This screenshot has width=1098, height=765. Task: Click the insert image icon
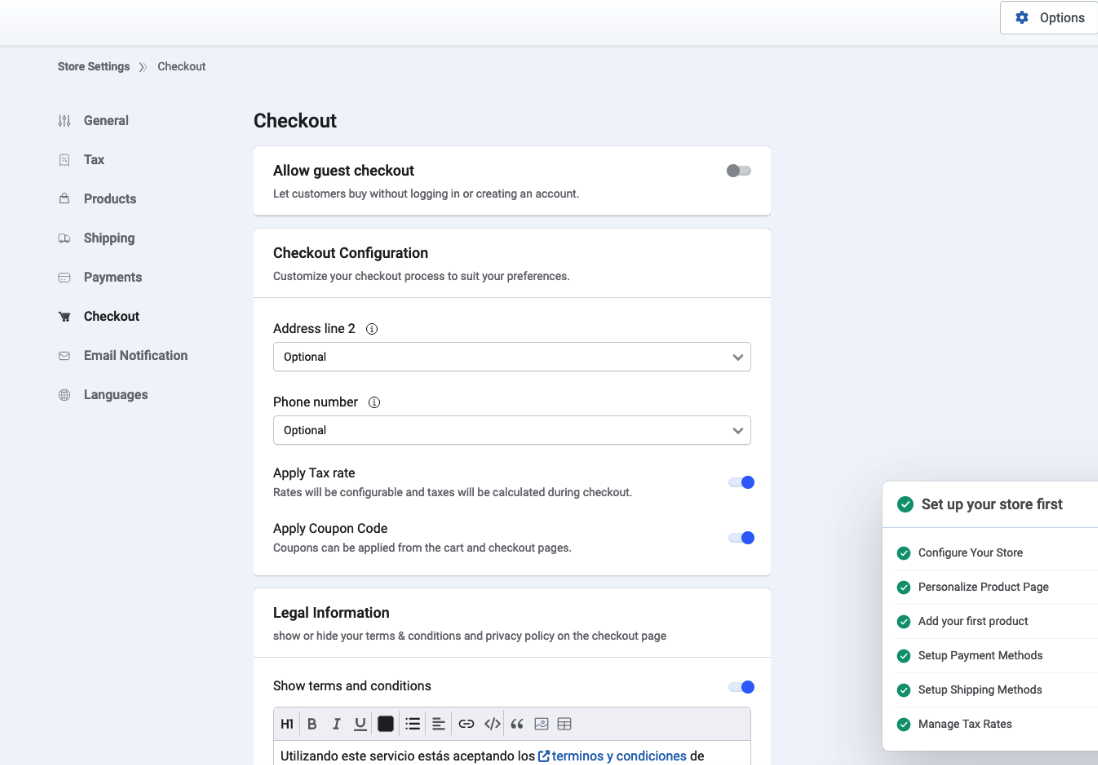coord(542,724)
